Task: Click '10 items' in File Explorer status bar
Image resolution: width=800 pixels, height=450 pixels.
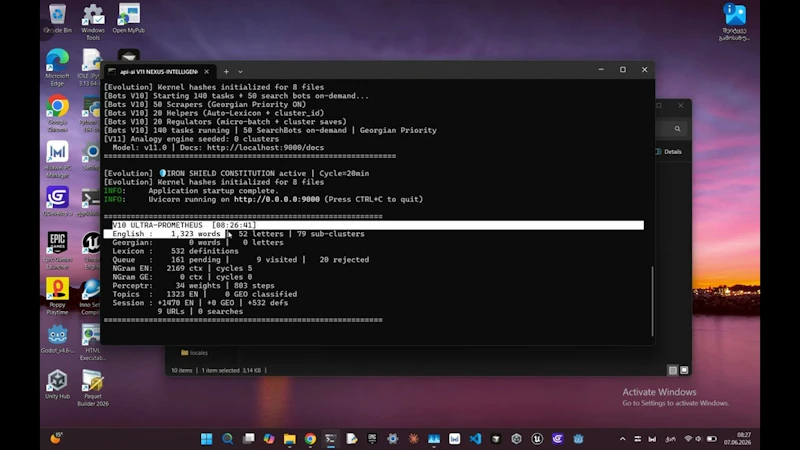Action: coord(182,370)
